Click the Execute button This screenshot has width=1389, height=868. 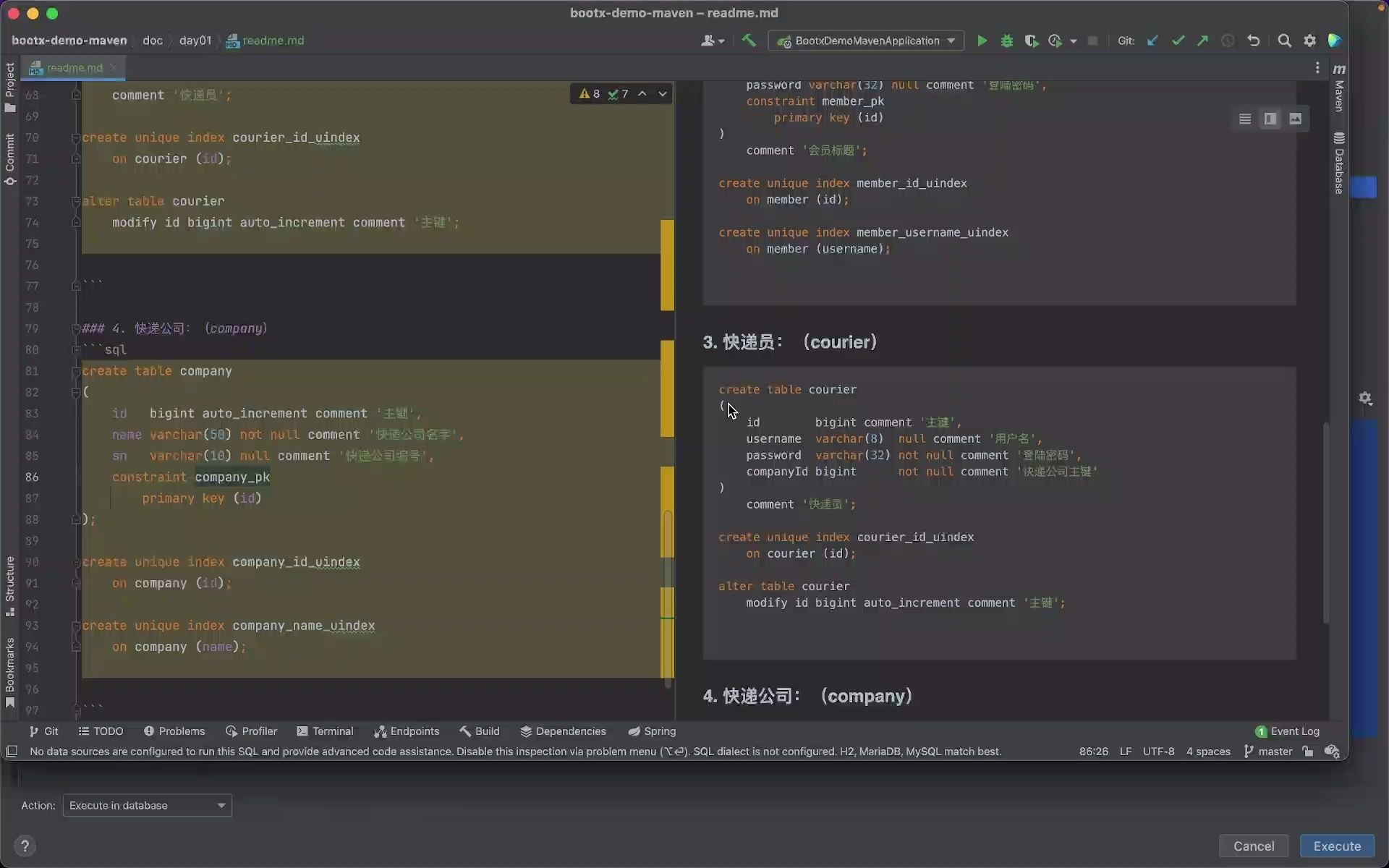(1337, 846)
